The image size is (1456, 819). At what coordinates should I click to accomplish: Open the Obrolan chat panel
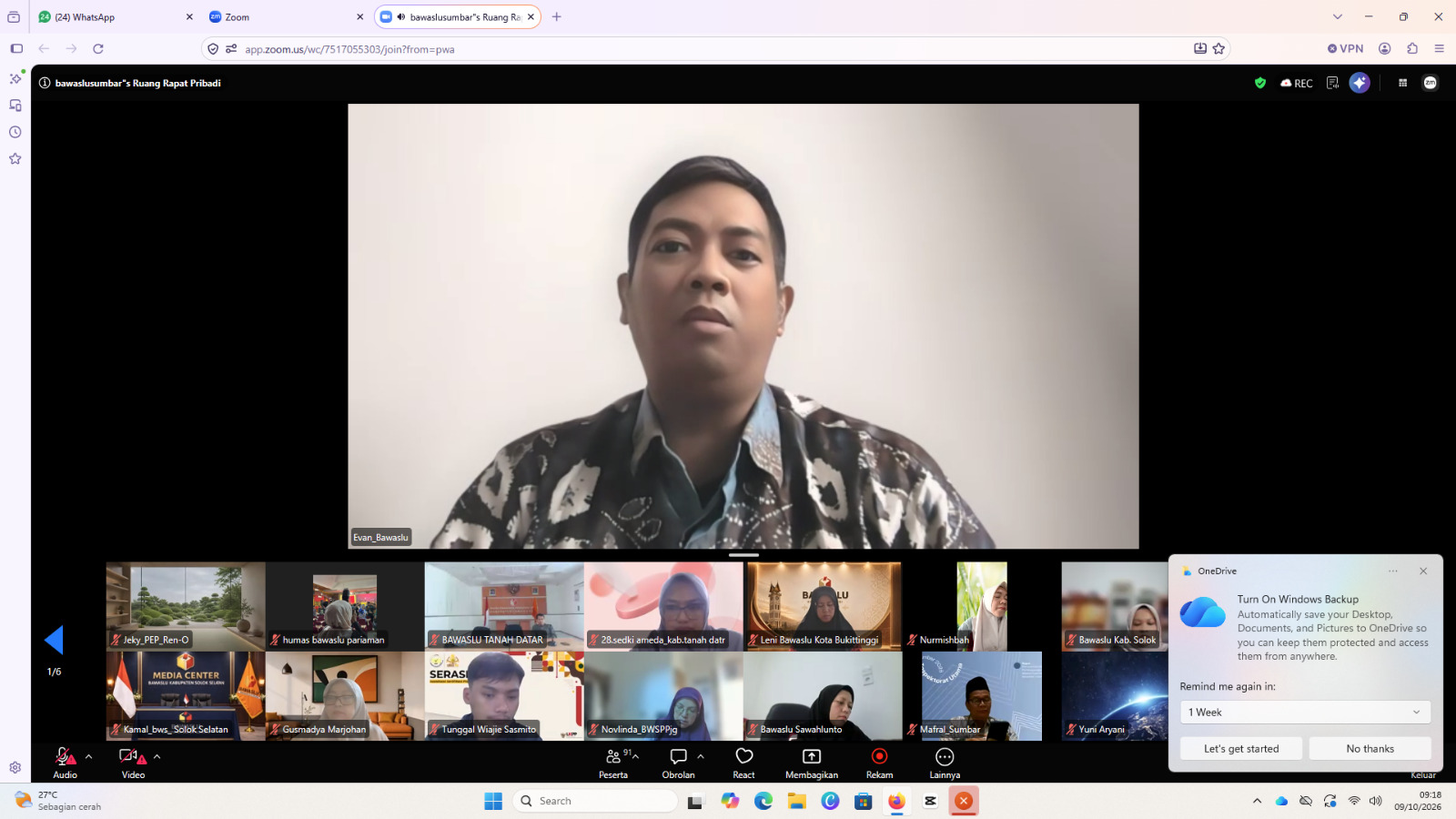click(678, 763)
